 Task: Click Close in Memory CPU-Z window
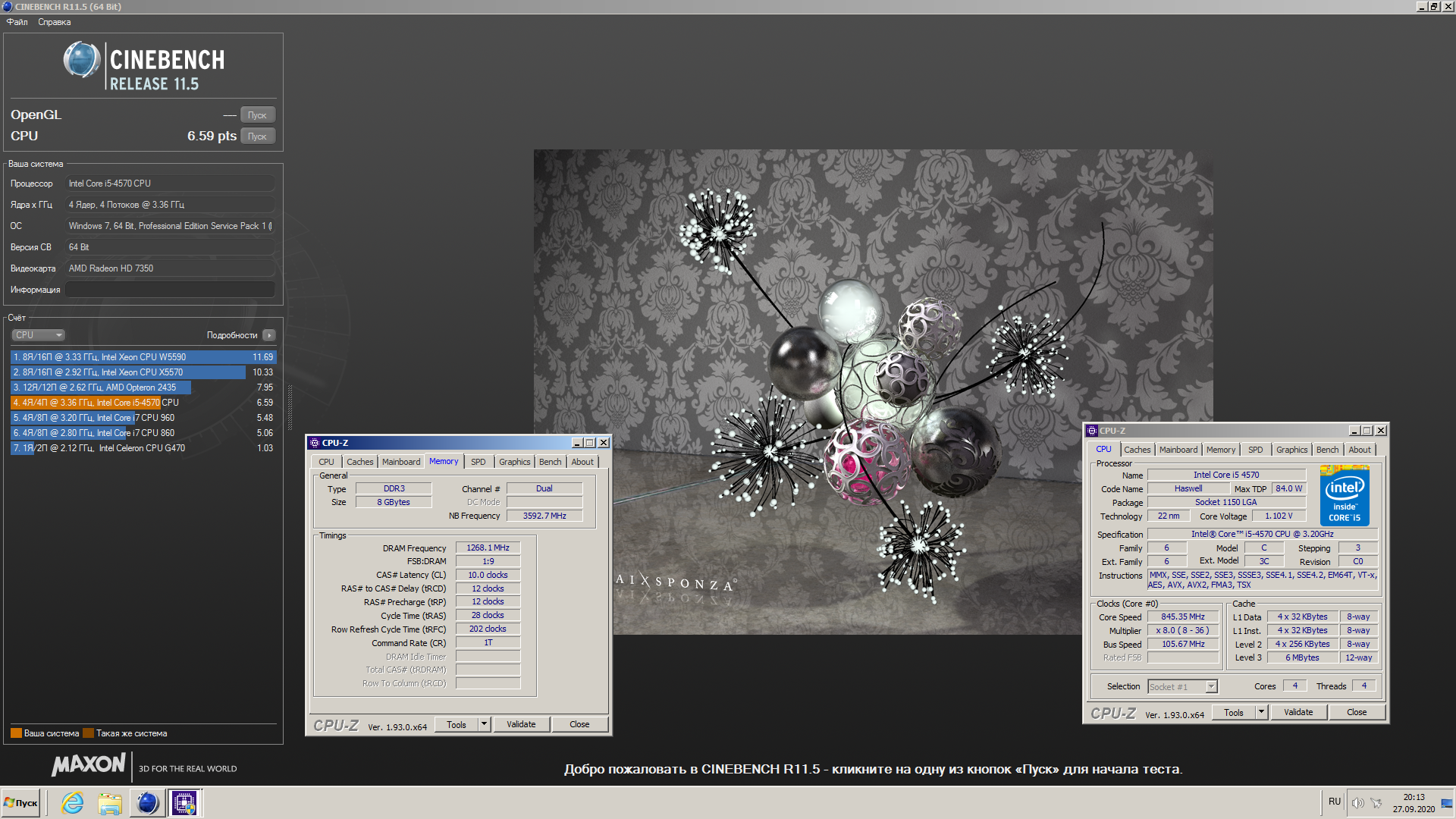pyautogui.click(x=579, y=724)
